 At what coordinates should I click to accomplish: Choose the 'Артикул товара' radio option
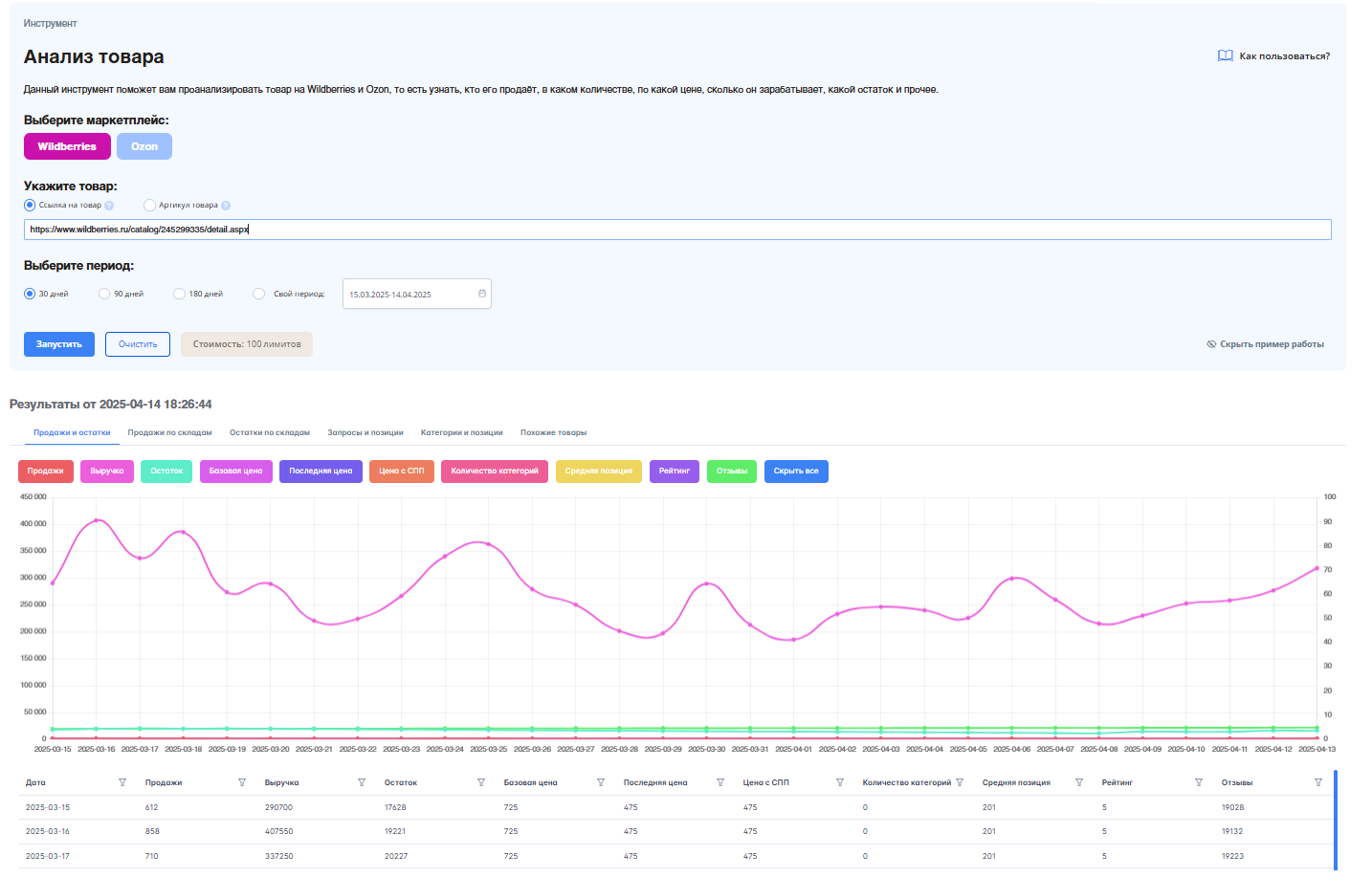click(x=149, y=205)
